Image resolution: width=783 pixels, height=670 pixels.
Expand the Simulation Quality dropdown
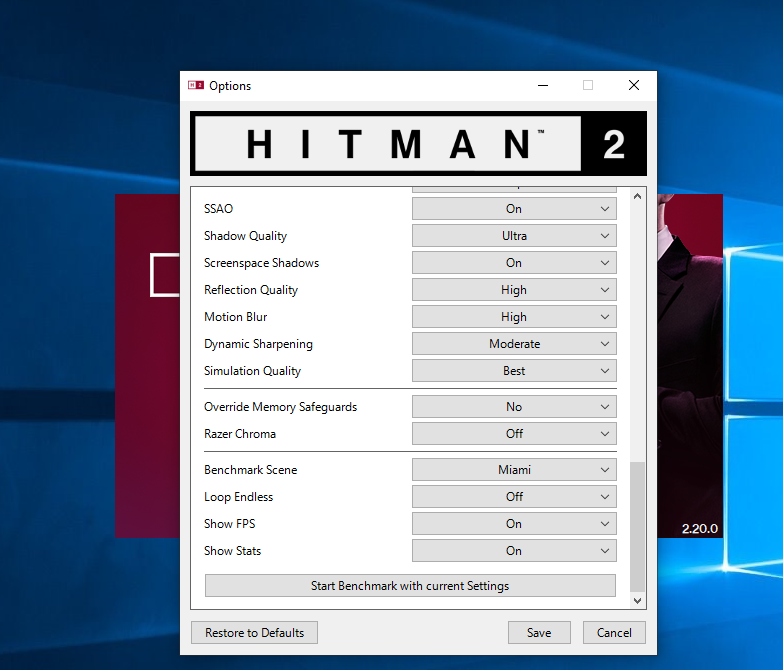tap(514, 370)
